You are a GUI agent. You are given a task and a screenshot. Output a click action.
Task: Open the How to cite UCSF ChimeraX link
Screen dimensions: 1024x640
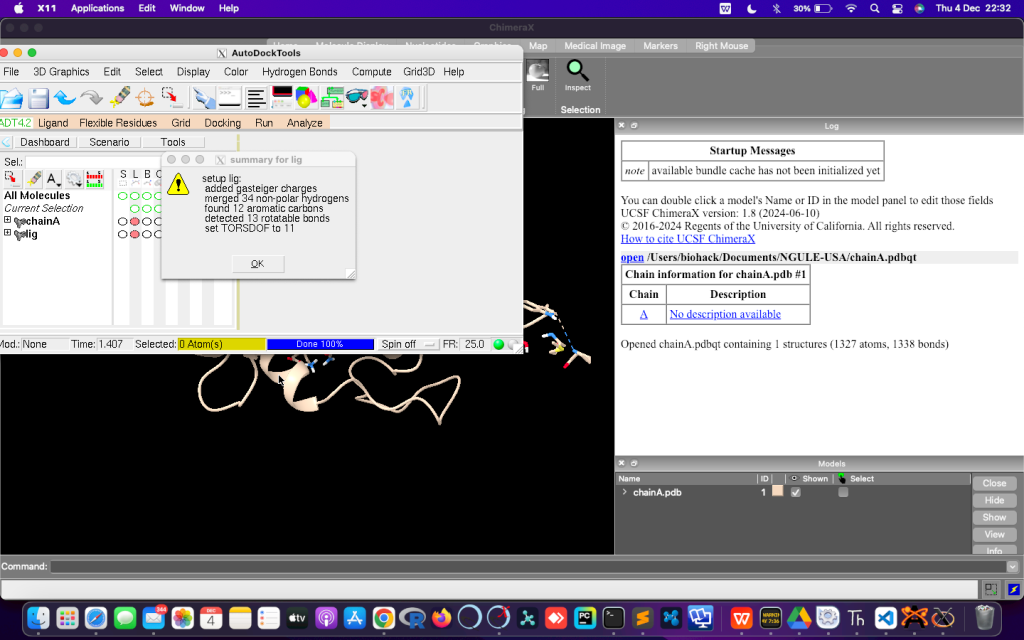pos(687,239)
